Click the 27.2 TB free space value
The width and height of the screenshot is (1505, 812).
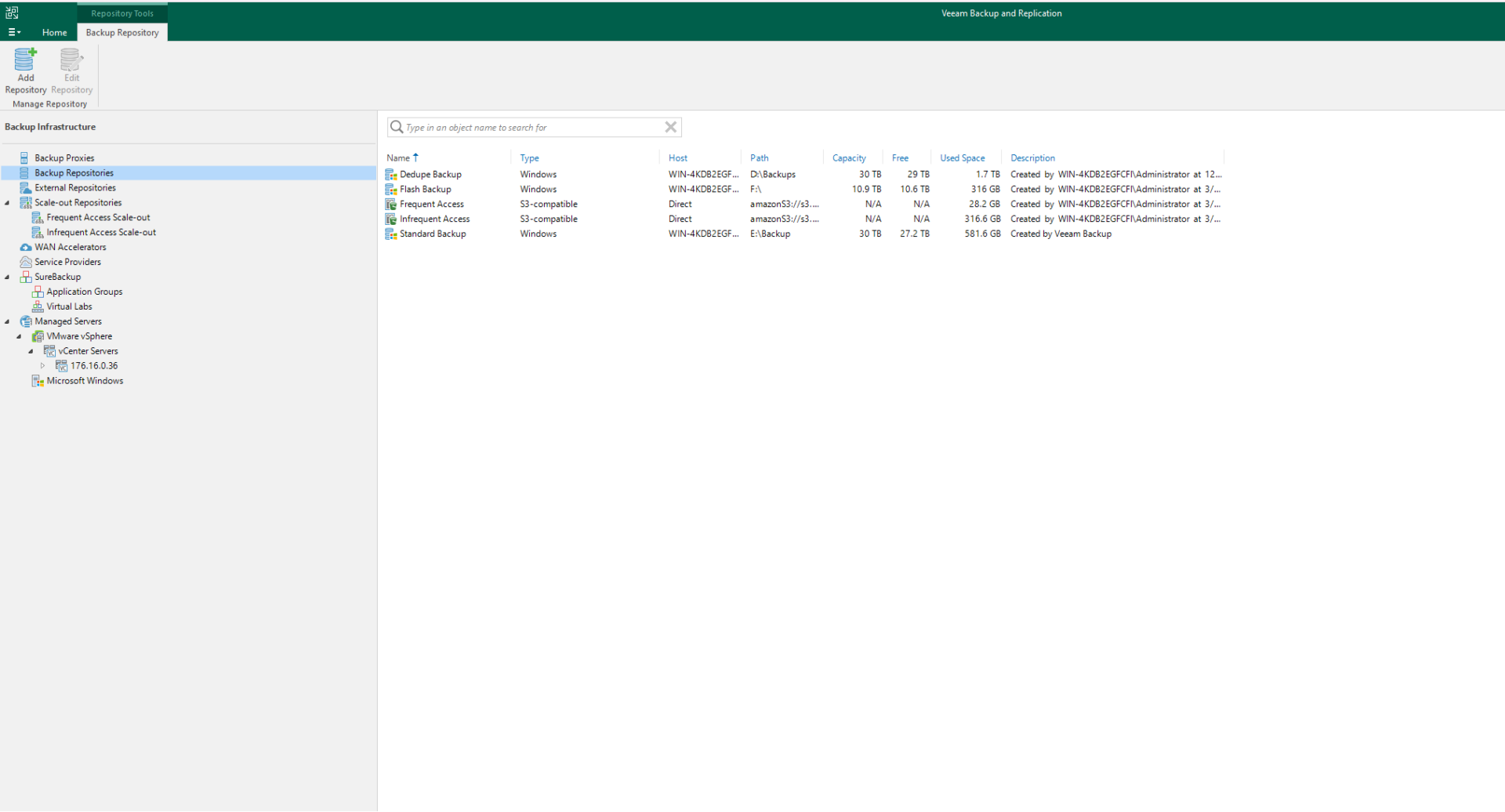tap(915, 234)
